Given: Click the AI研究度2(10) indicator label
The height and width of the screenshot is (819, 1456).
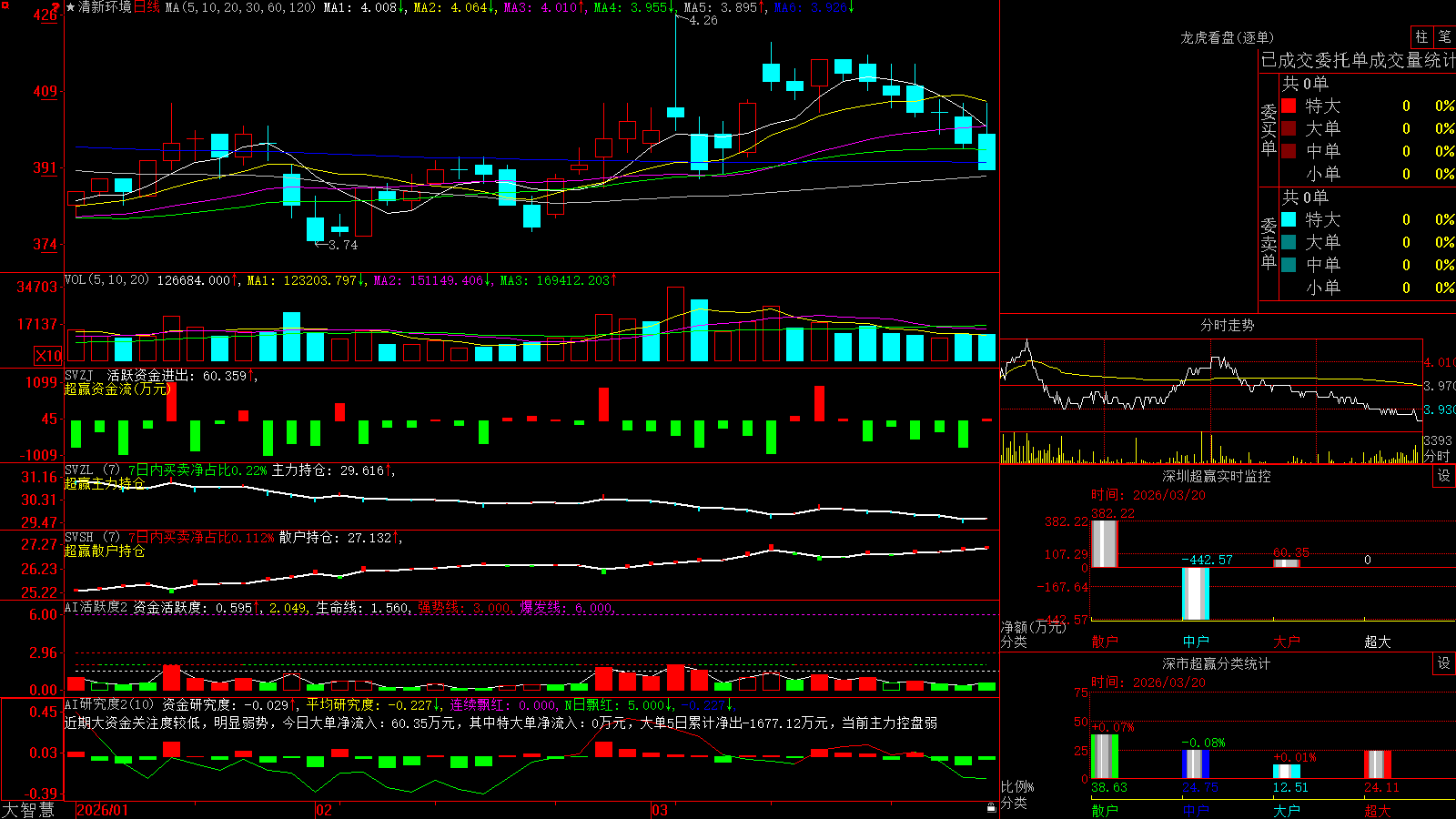Looking at the screenshot, I should tap(109, 704).
